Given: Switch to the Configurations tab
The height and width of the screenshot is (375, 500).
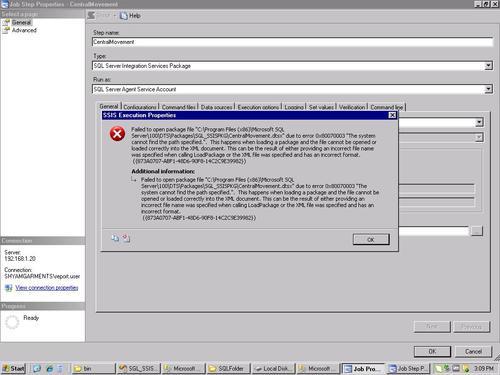Looking at the screenshot, I should [x=140, y=107].
